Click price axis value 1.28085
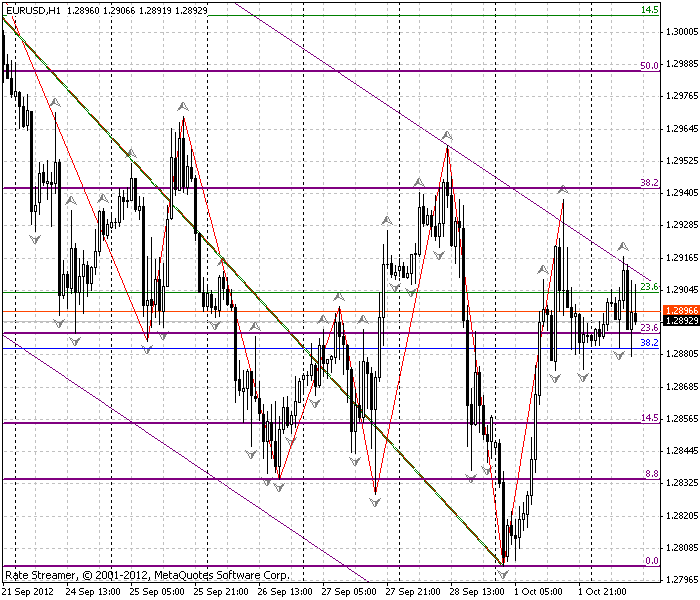Image resolution: width=700 pixels, height=600 pixels. [x=682, y=548]
